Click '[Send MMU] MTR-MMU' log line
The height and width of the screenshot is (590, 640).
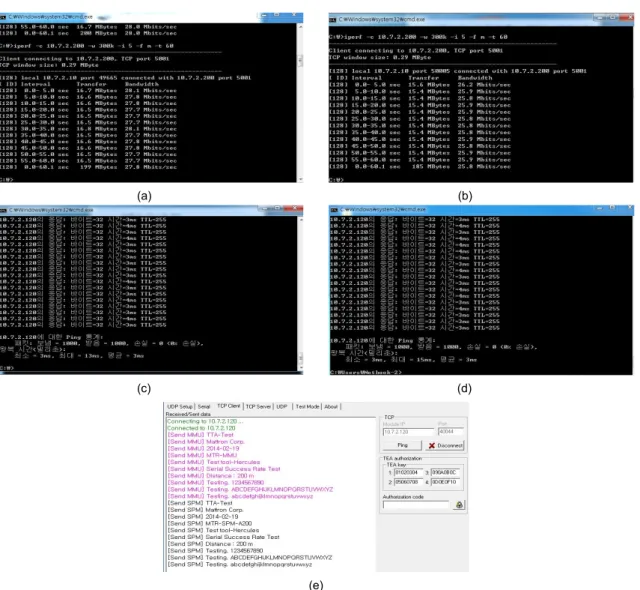[202, 455]
